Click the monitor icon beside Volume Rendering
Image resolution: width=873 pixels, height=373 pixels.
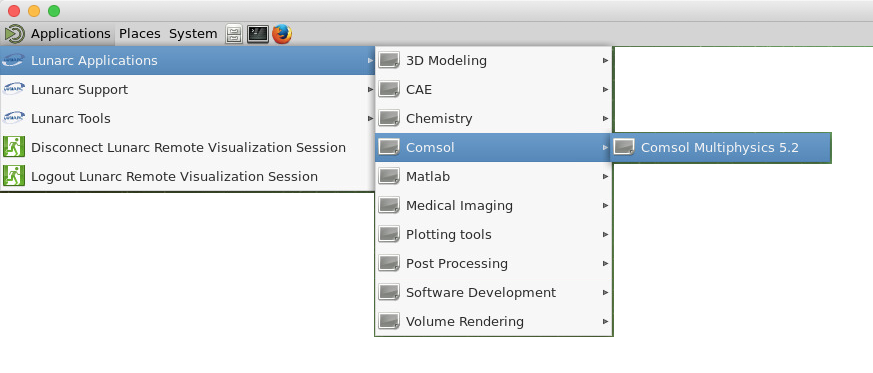click(x=389, y=321)
